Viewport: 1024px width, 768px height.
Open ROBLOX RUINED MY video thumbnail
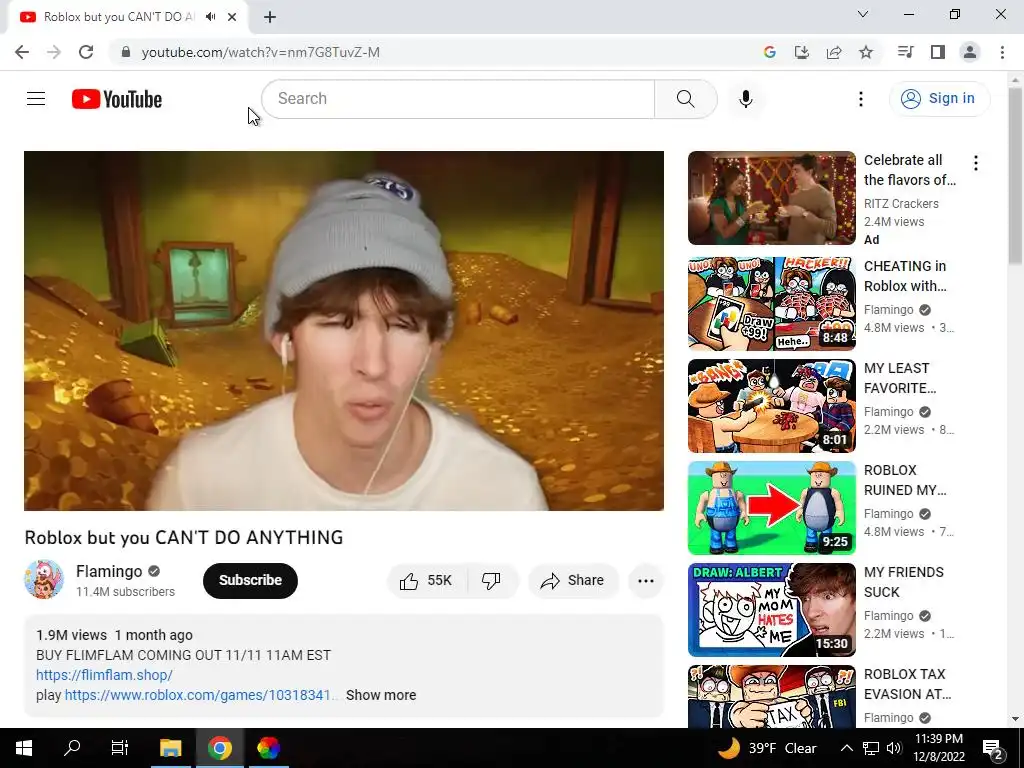[771, 507]
